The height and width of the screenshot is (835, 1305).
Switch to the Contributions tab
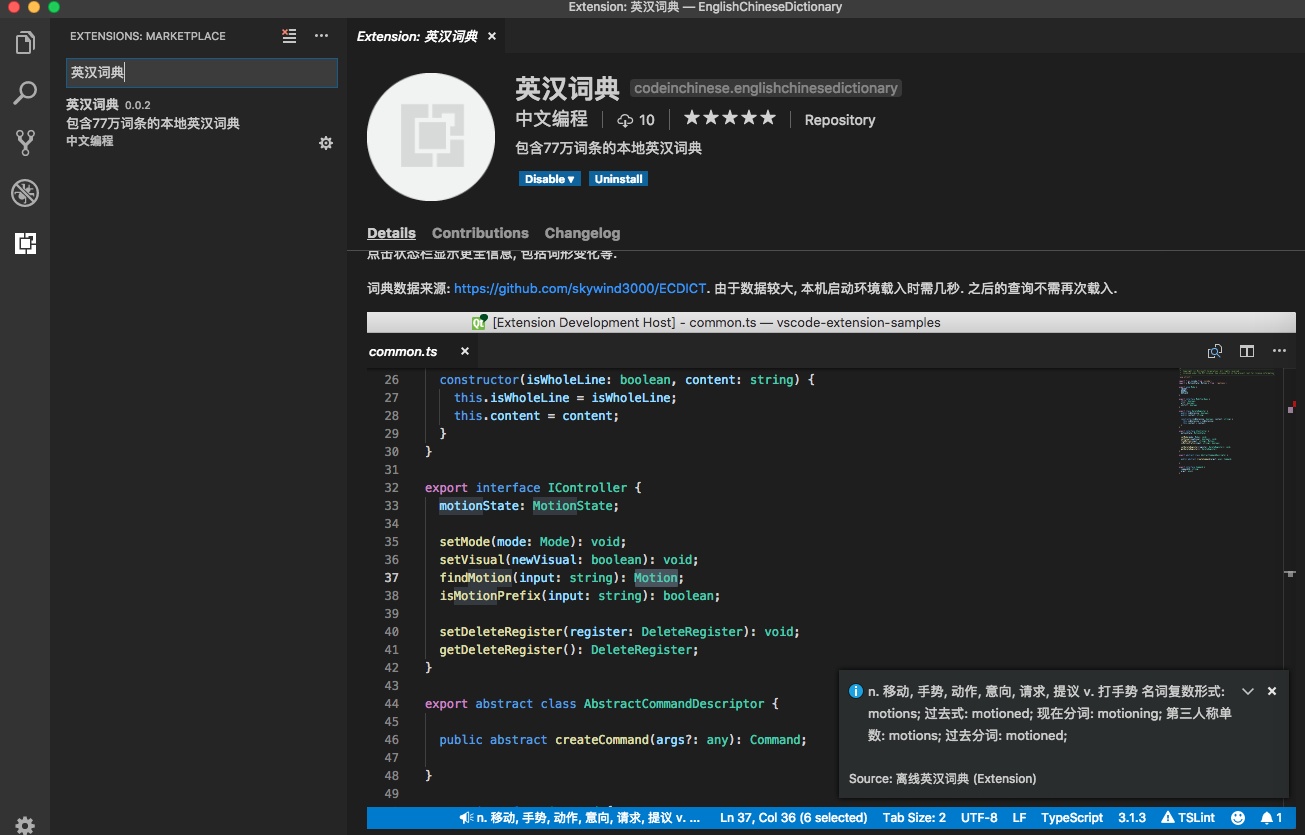480,232
